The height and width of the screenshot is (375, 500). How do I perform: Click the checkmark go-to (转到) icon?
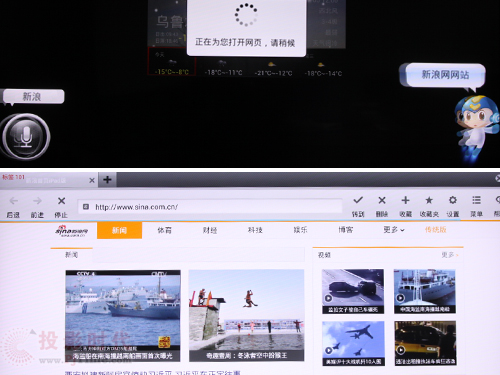[x=358, y=200]
